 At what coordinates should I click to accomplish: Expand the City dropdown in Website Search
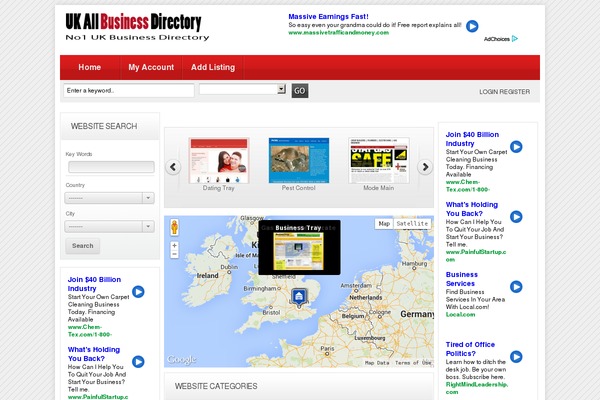109,227
